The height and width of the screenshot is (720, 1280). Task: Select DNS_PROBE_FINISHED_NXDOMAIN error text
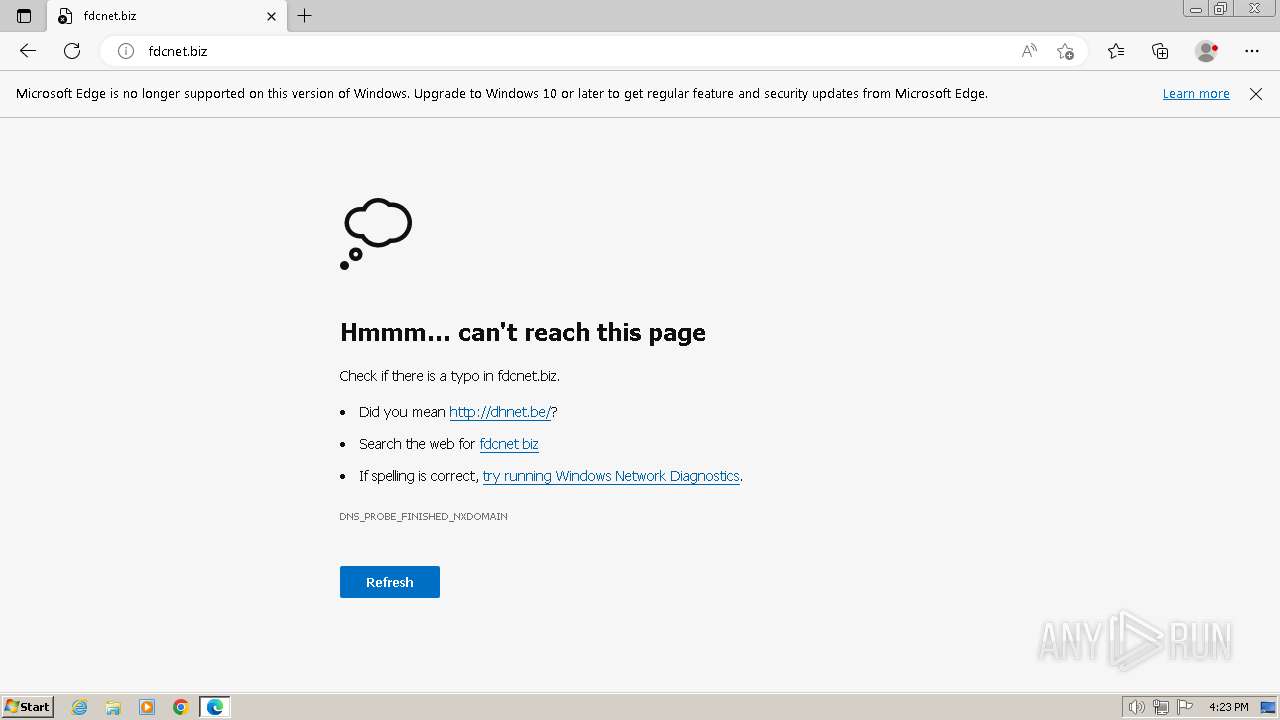[423, 517]
